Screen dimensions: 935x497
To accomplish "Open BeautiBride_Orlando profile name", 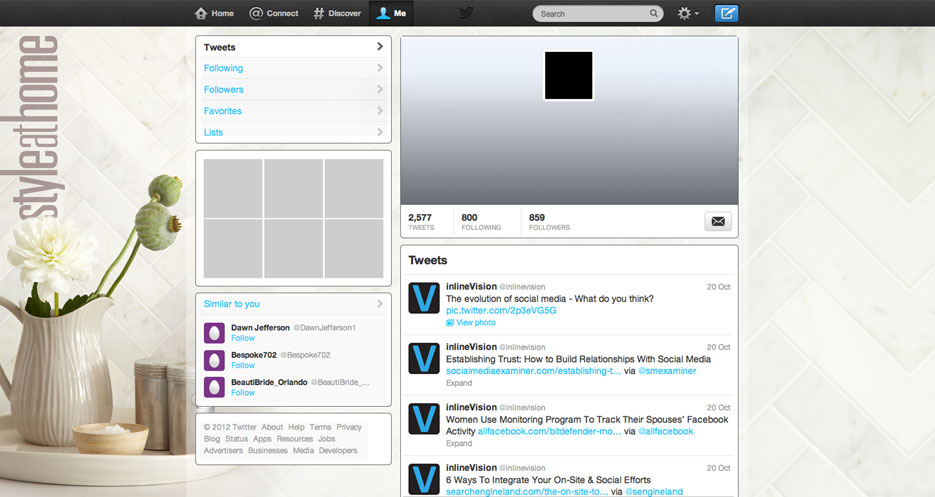I will coord(269,382).
